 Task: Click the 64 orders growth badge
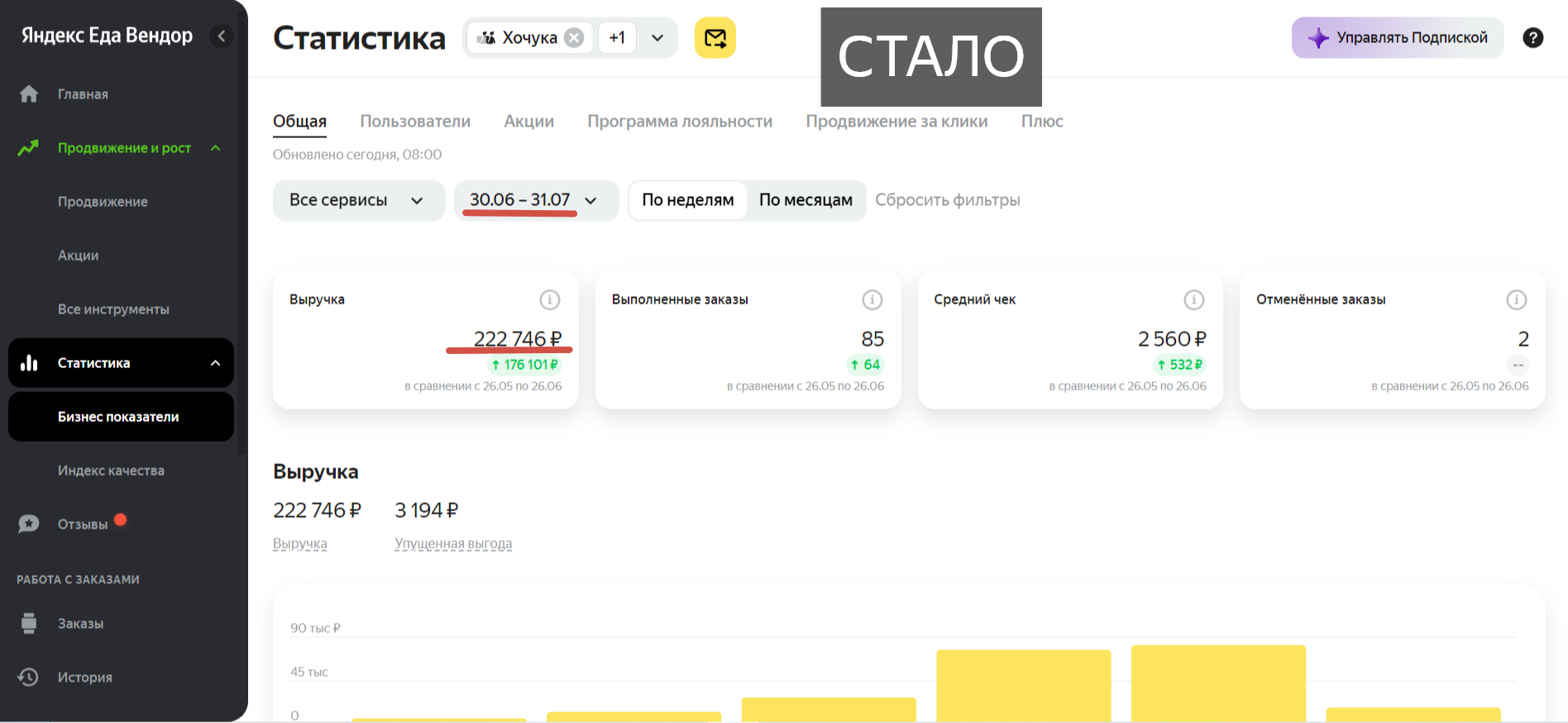pos(865,365)
